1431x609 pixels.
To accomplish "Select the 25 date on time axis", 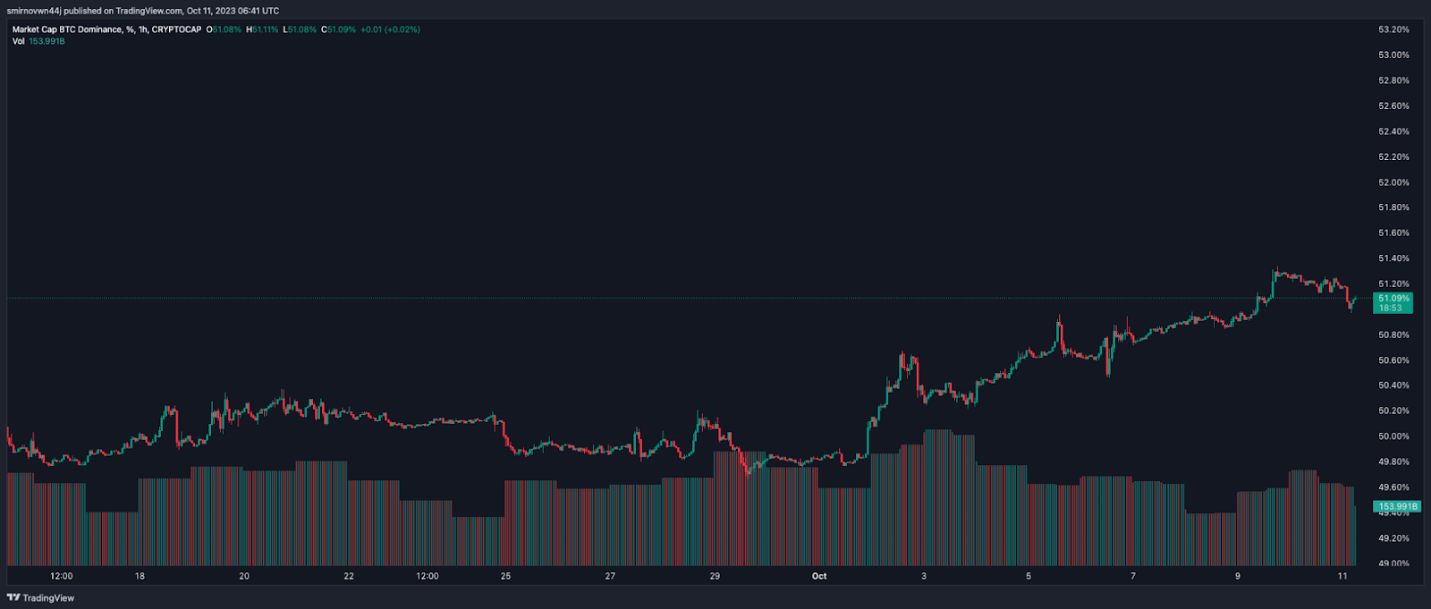I will pyautogui.click(x=506, y=576).
